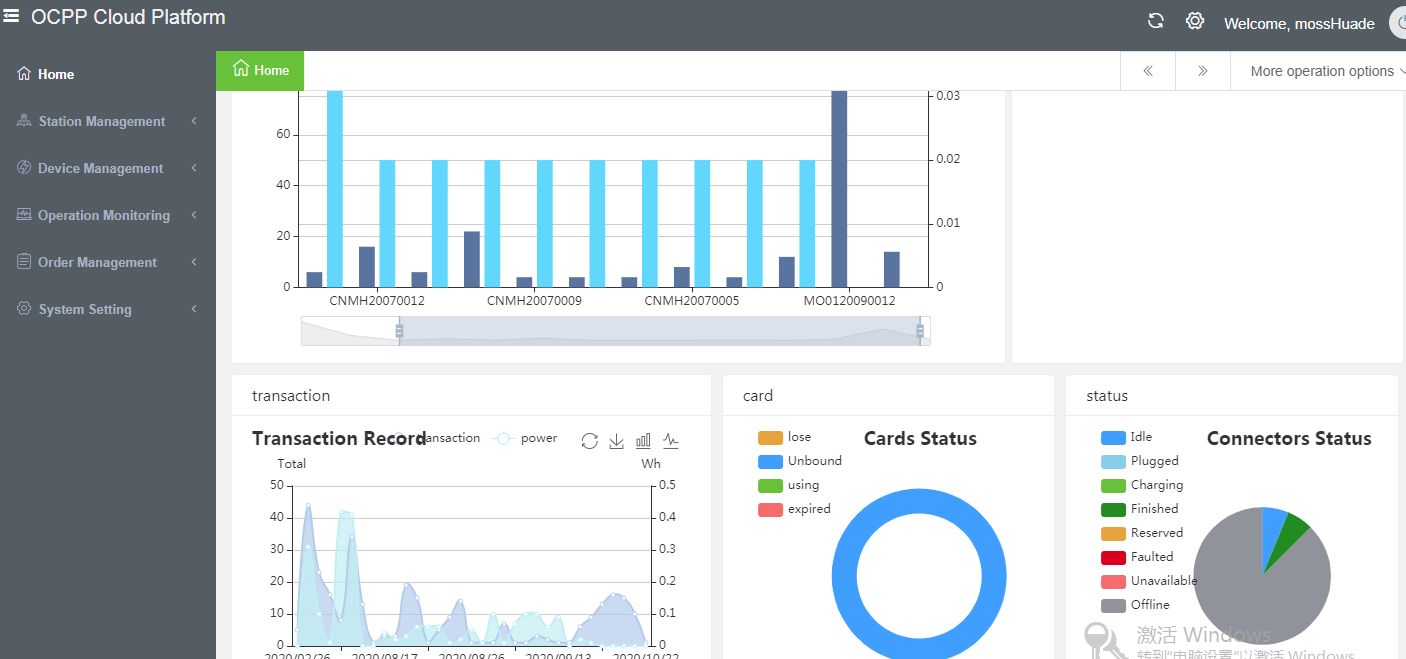The width and height of the screenshot is (1406, 659).
Task: Open Station Management menu item
Action: tap(108, 121)
